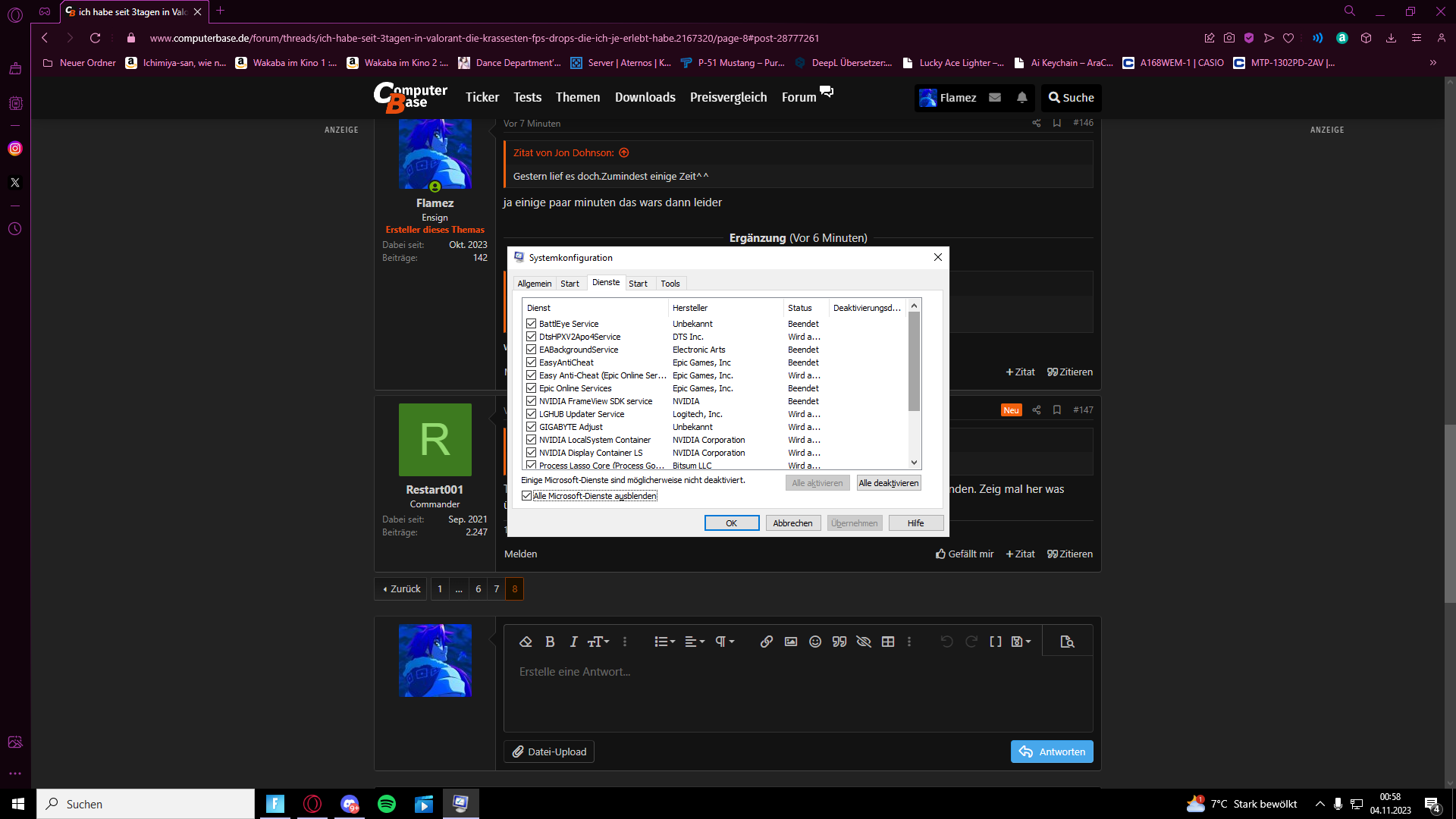Insert an image via the editor toolbar

pos(791,642)
